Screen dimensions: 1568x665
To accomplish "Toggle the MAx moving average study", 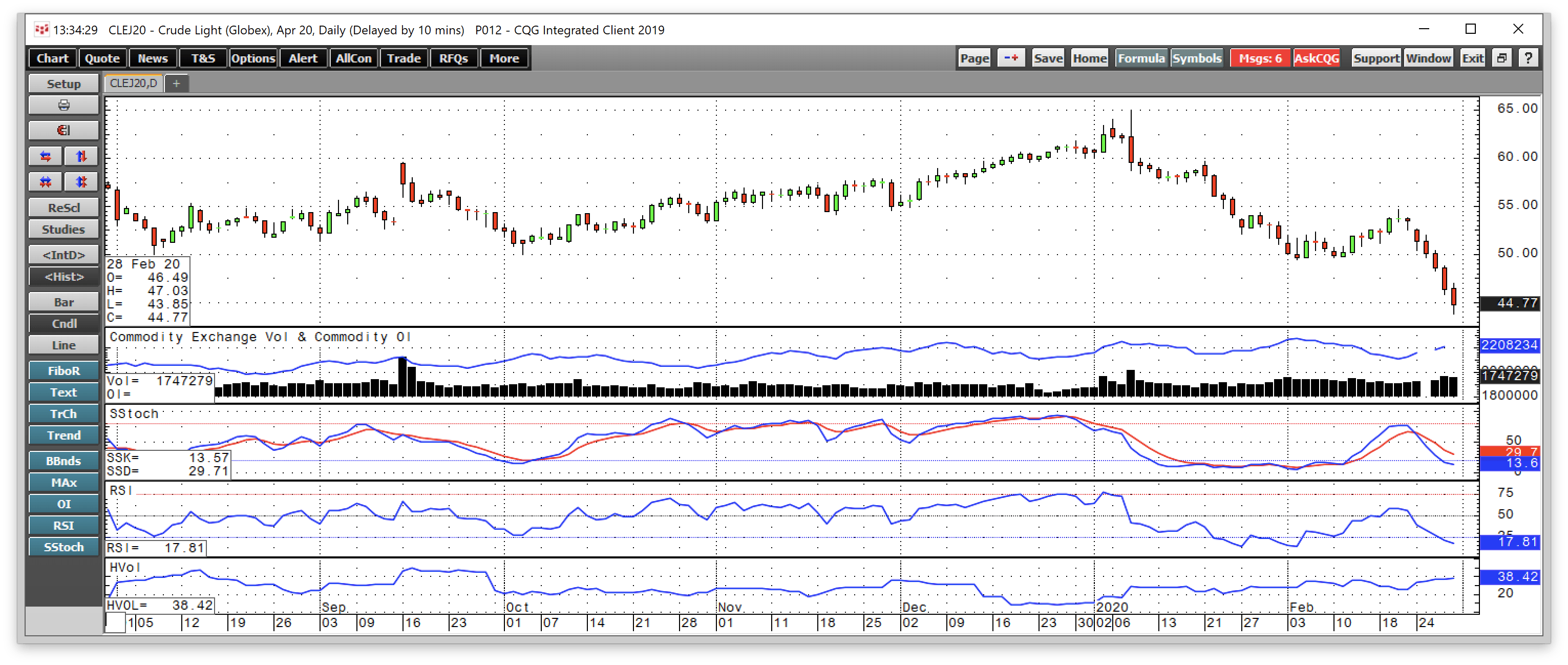I will tap(63, 482).
